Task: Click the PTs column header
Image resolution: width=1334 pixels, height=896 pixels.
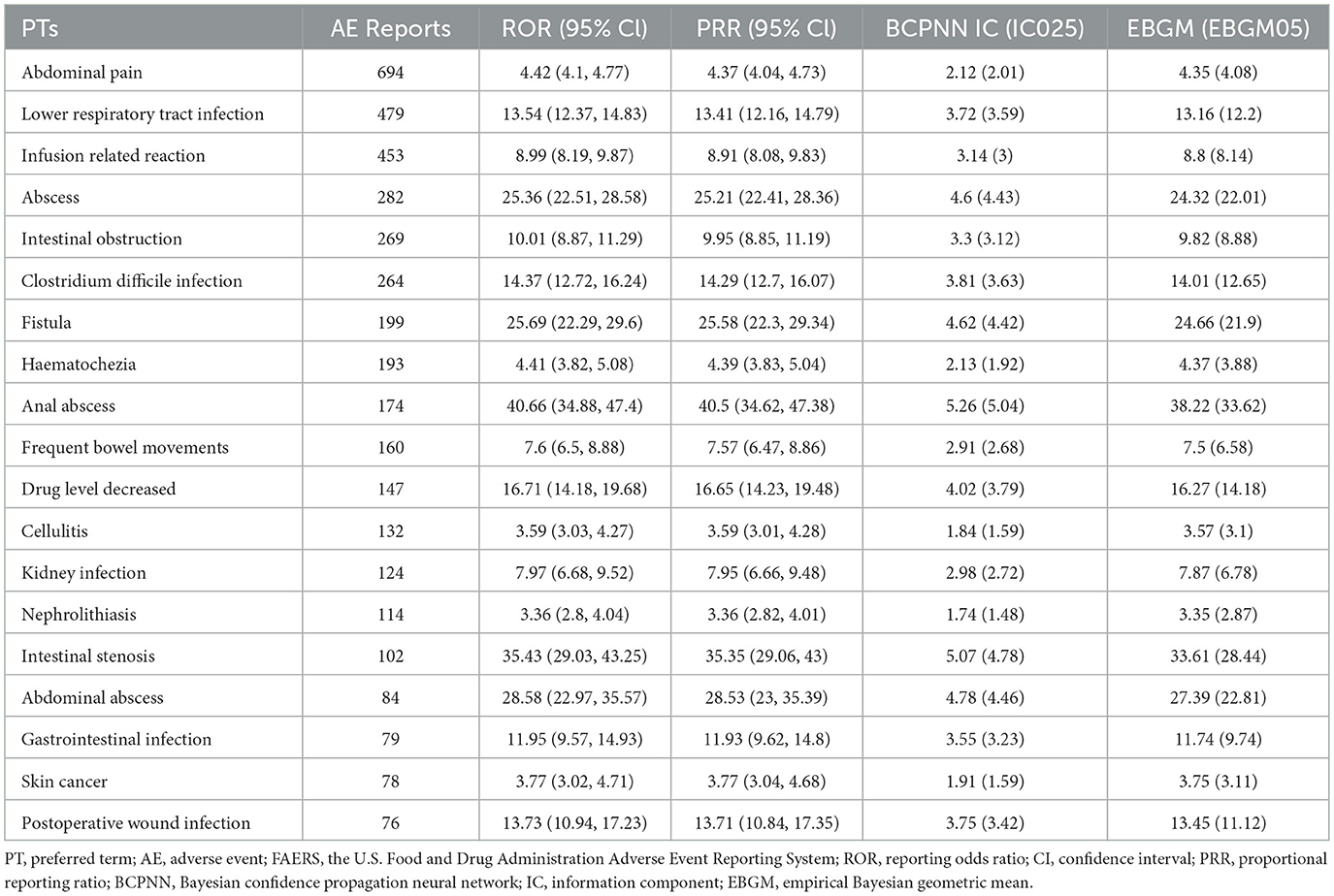Action: pos(41,28)
